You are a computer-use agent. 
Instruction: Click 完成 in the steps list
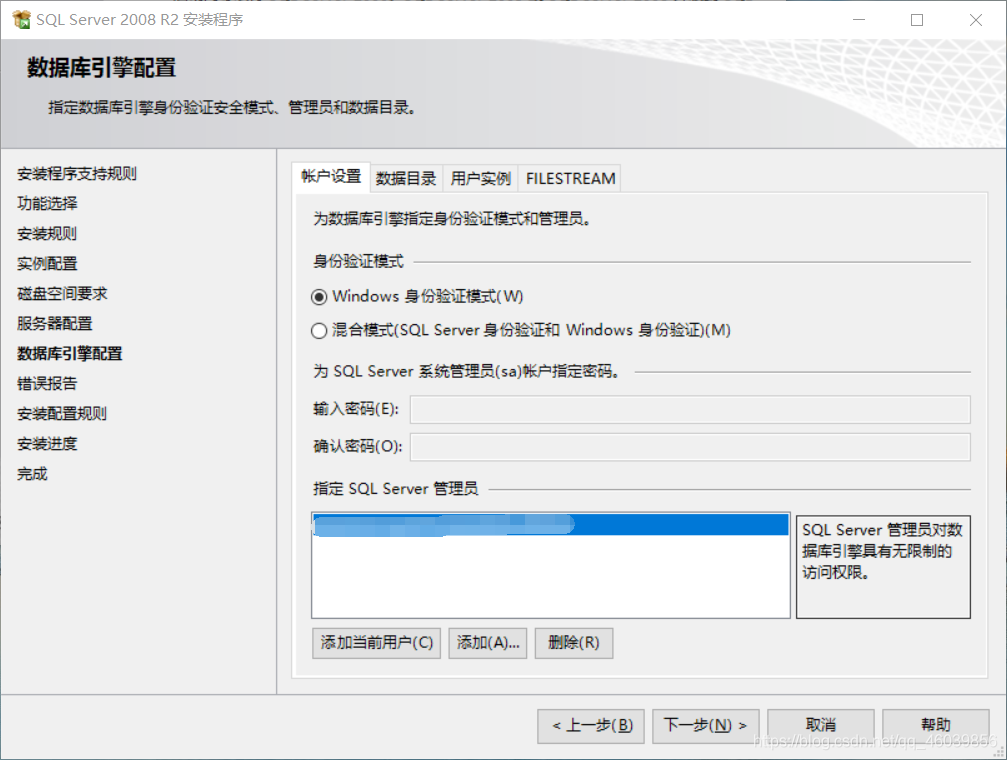pyautogui.click(x=32, y=474)
